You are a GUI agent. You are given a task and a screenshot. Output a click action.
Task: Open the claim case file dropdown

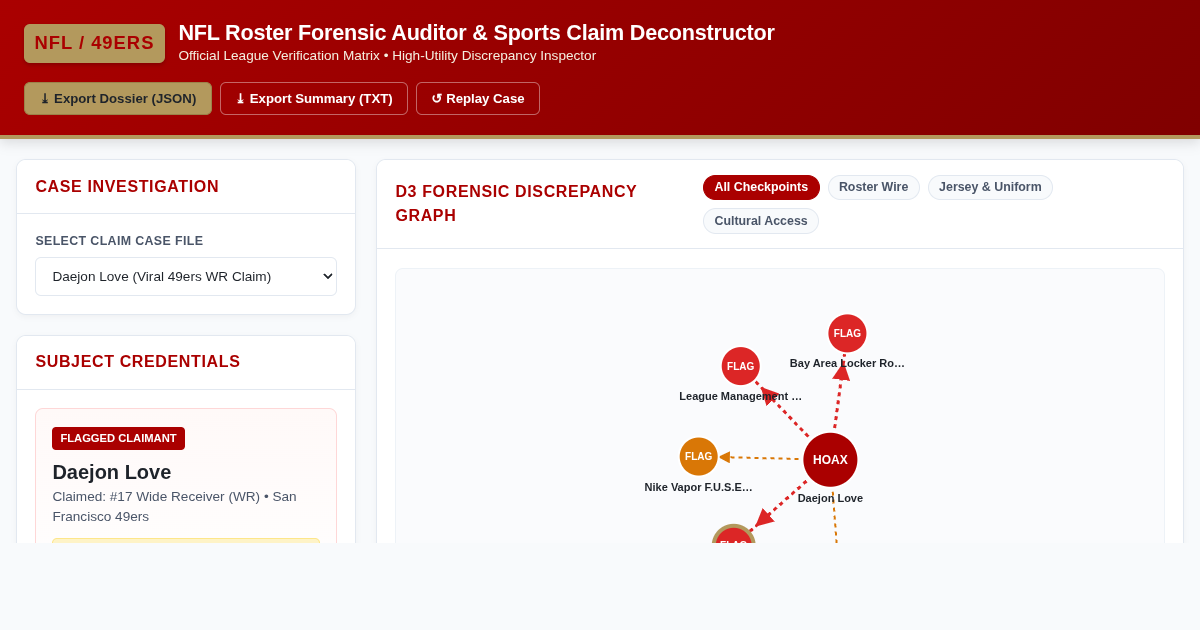pyautogui.click(x=186, y=276)
